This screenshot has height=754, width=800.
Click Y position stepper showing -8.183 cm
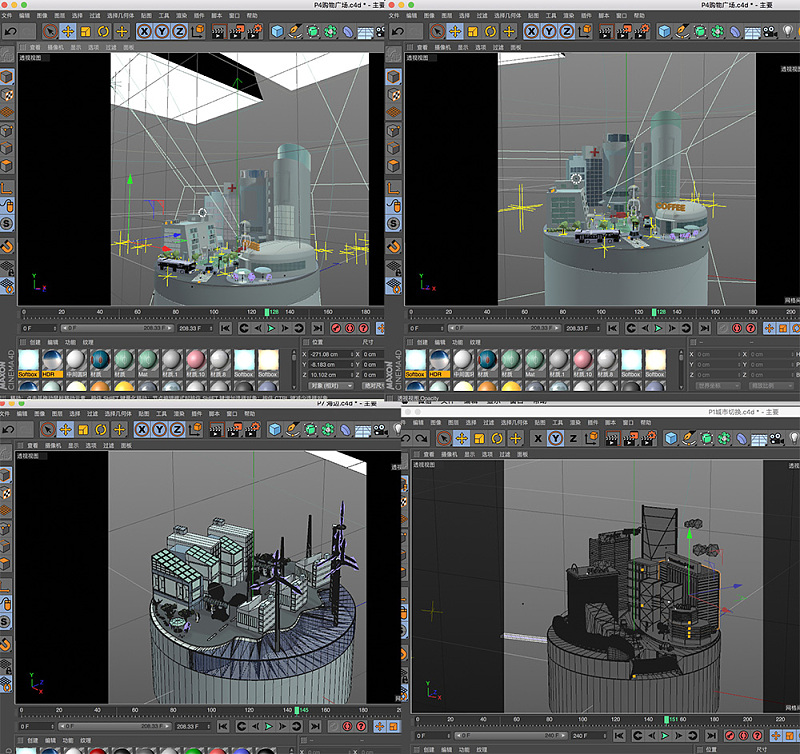click(x=331, y=364)
